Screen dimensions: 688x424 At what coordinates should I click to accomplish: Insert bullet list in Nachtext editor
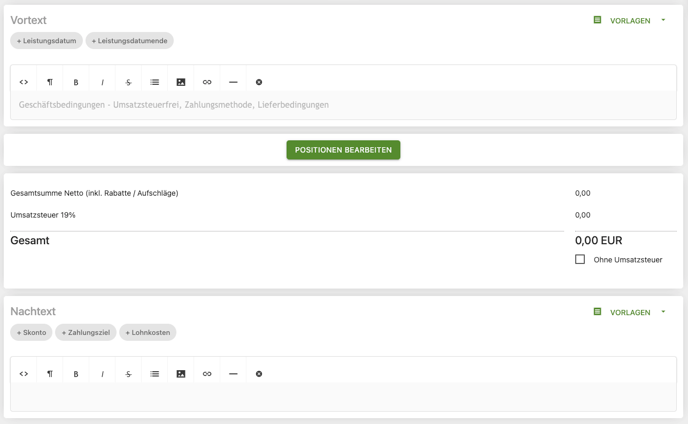click(x=155, y=374)
